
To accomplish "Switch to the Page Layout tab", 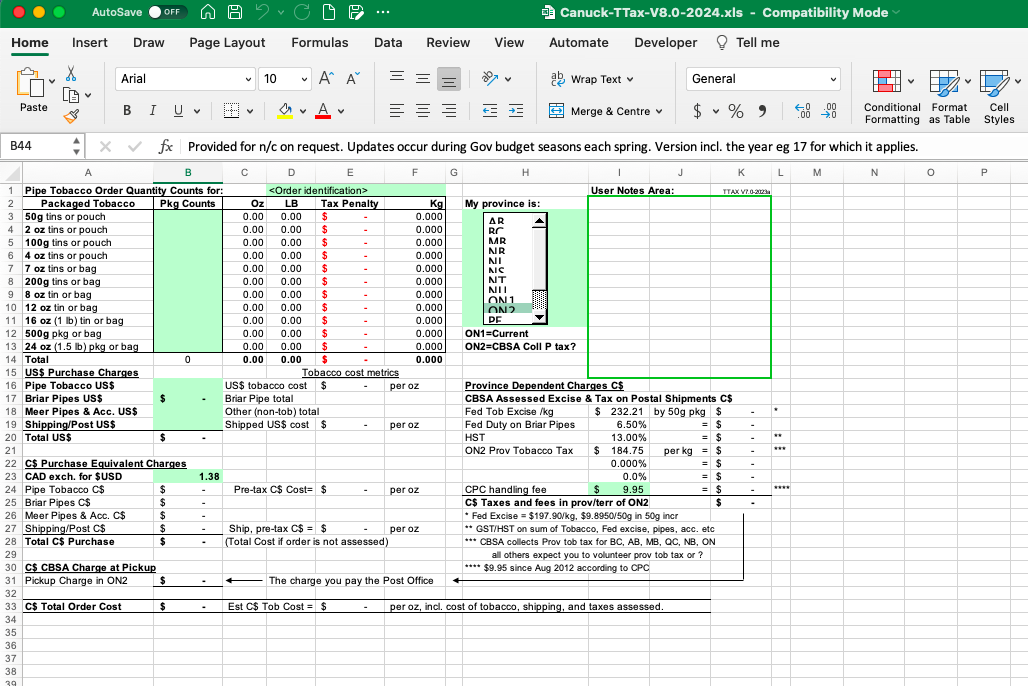I will coord(227,43).
